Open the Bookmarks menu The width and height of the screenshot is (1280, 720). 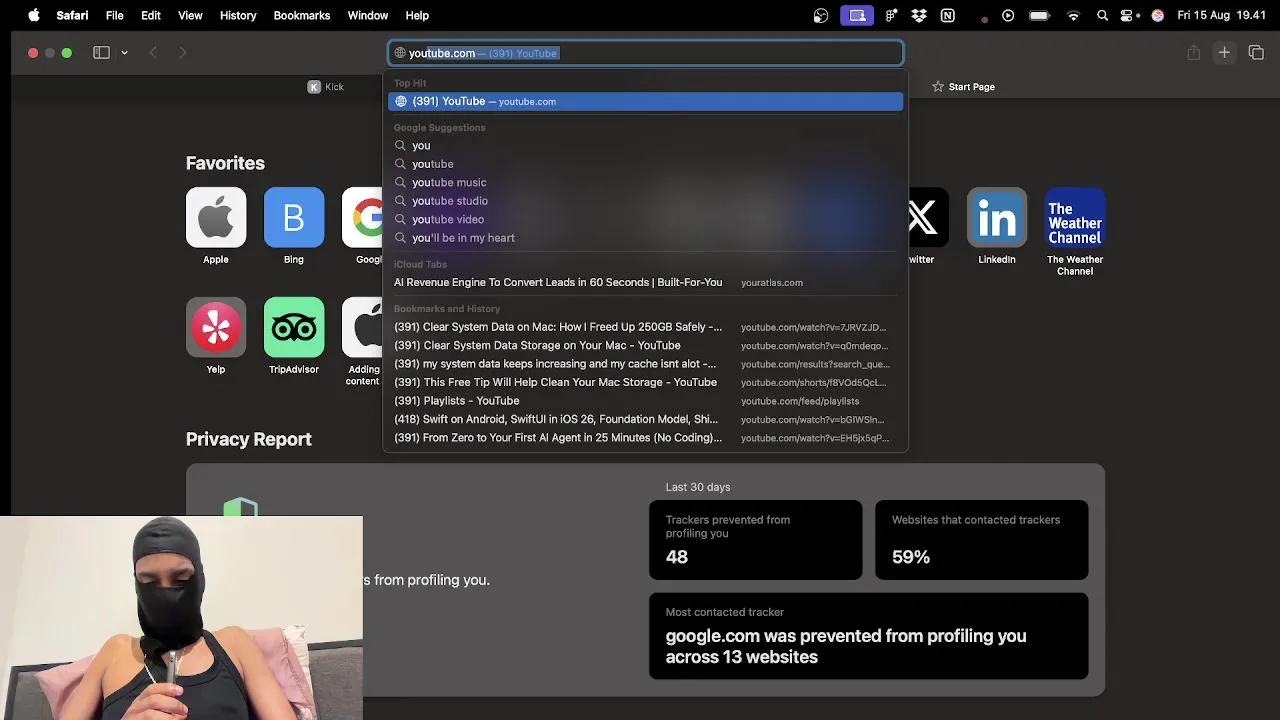[x=302, y=15]
